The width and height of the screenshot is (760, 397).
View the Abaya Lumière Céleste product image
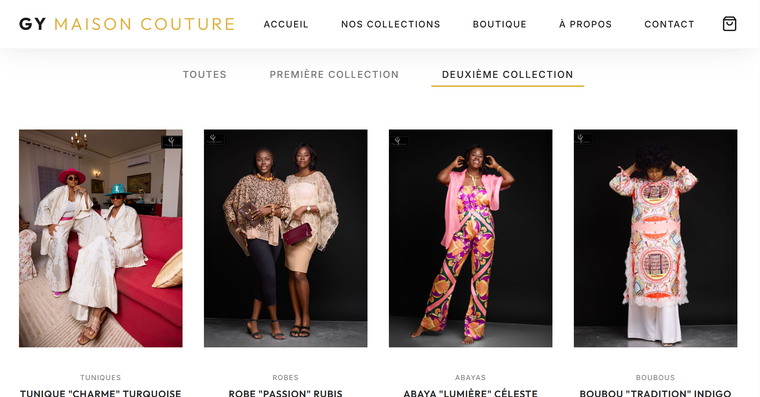(x=471, y=238)
